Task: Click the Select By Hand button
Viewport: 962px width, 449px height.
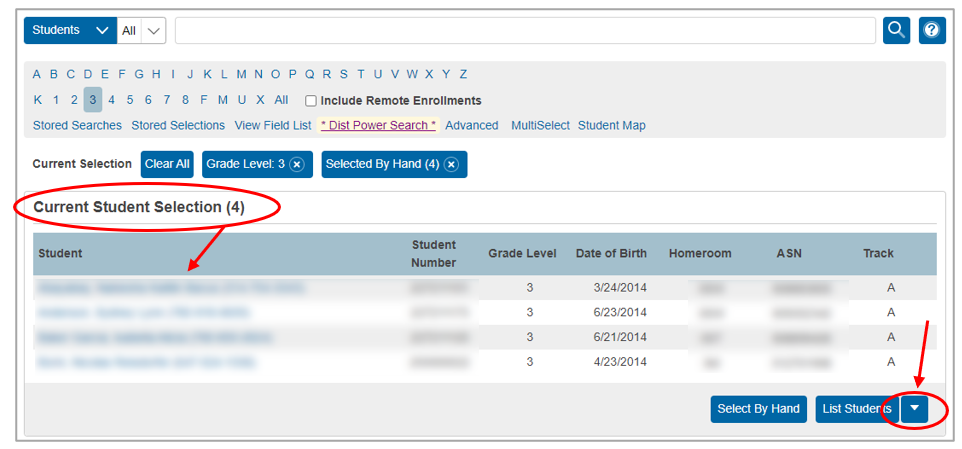Action: [x=758, y=409]
